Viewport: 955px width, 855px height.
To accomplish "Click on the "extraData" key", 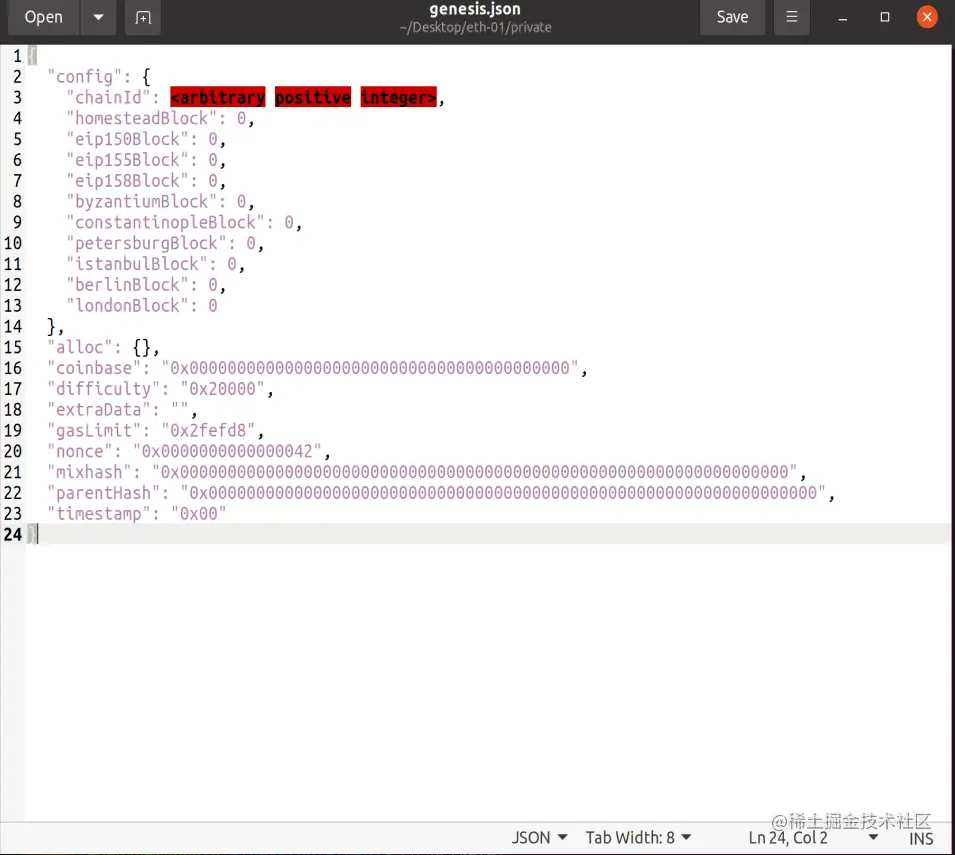I will pyautogui.click(x=99, y=410).
